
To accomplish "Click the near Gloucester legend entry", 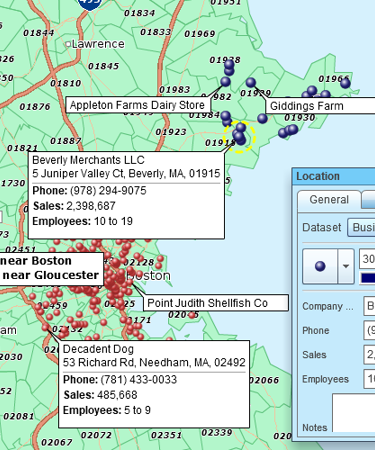I will tap(50, 275).
